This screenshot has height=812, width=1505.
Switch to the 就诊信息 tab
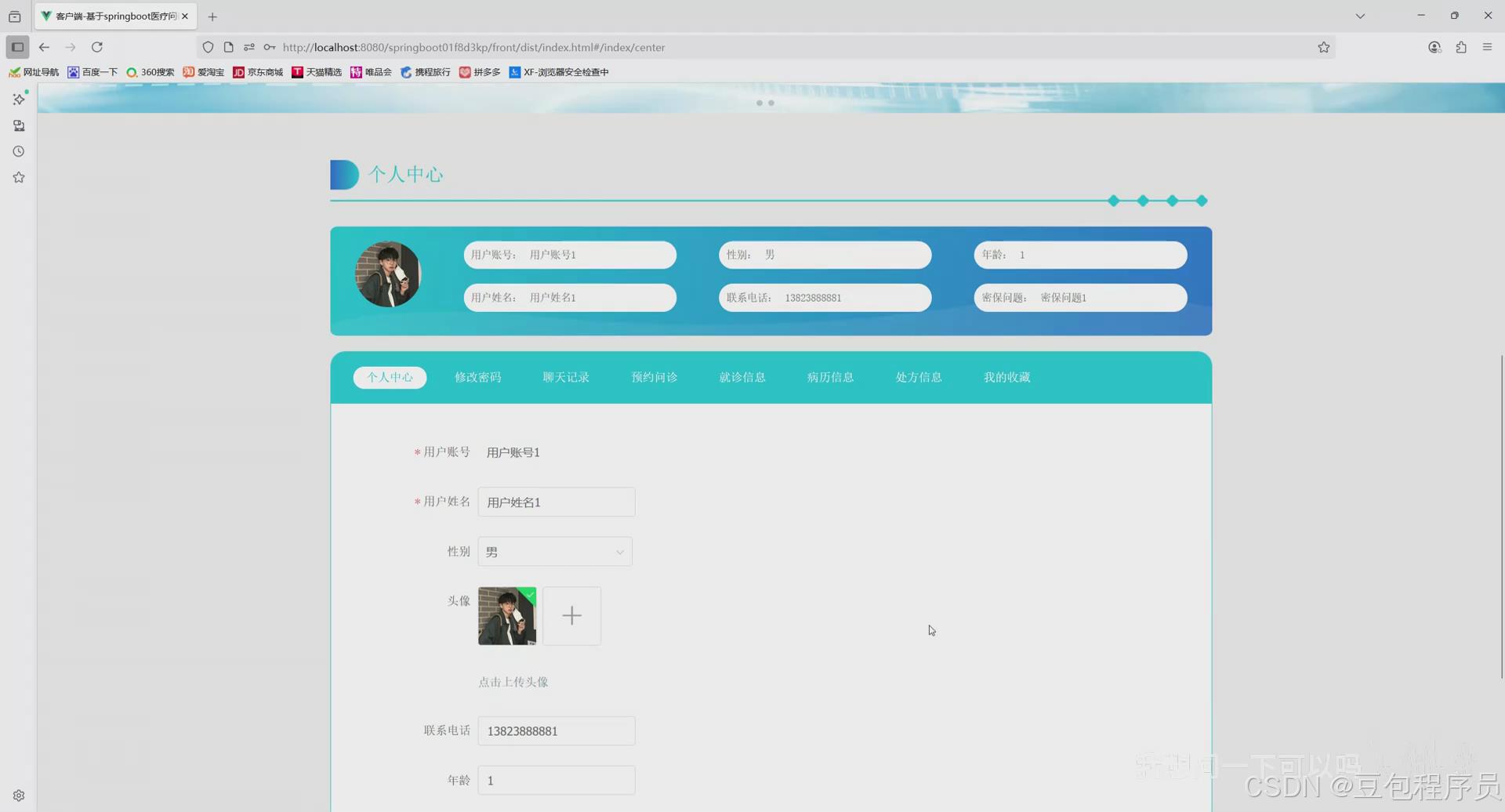click(742, 377)
